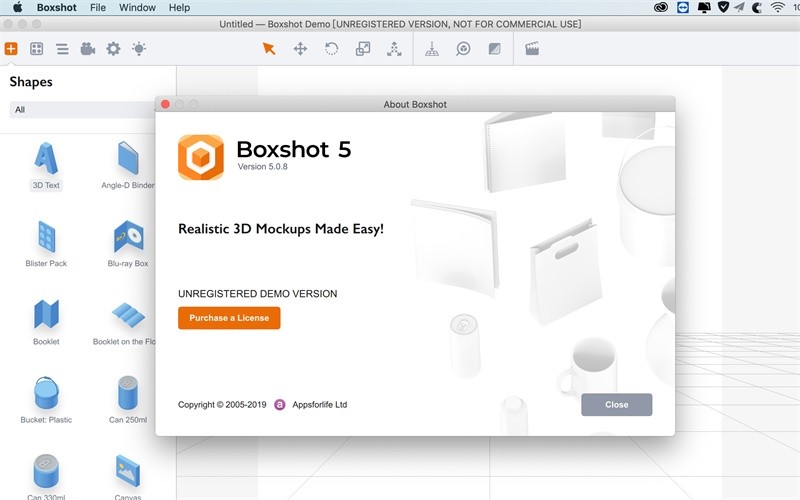Open the grid-view panel icon in toolbar

36,49
